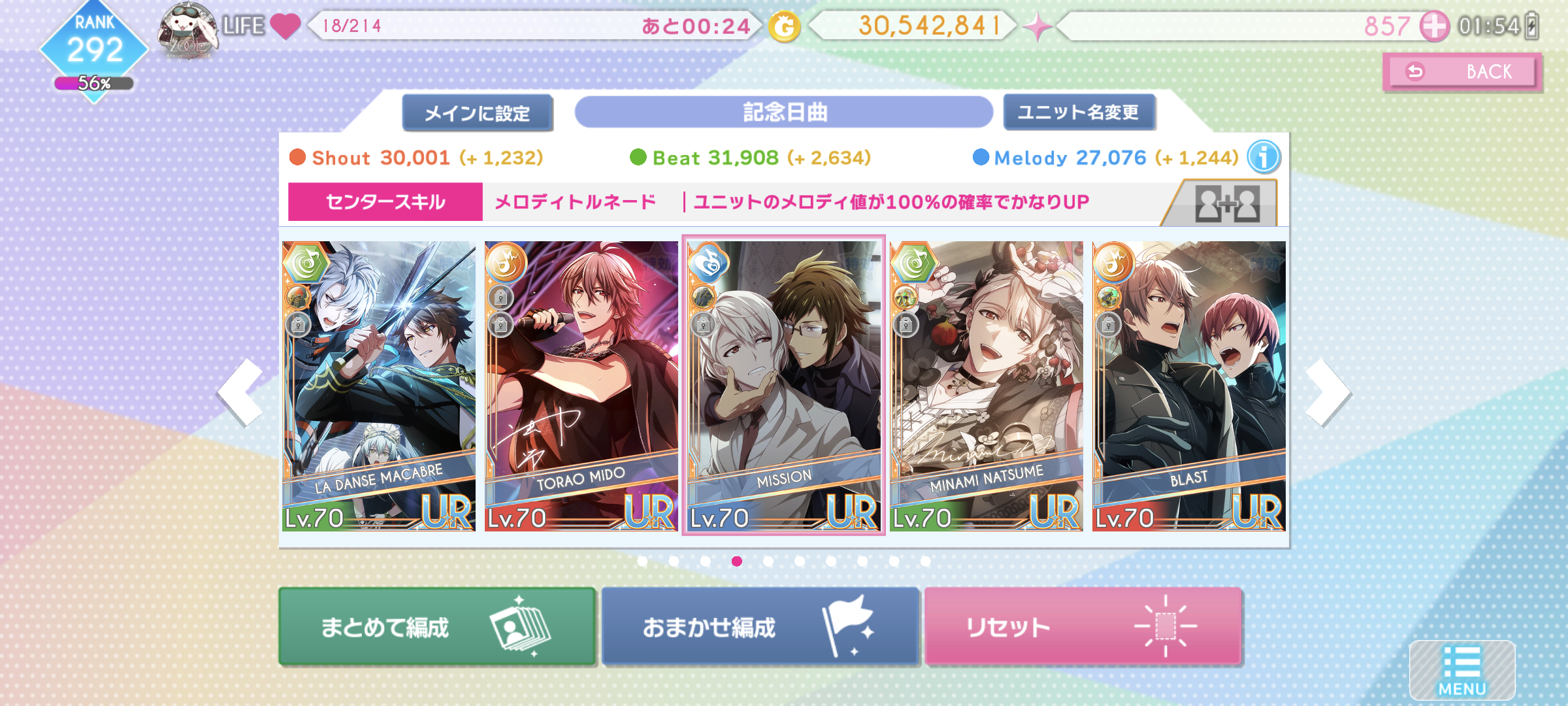
Task: Open the MENU list icon
Action: point(1462,670)
